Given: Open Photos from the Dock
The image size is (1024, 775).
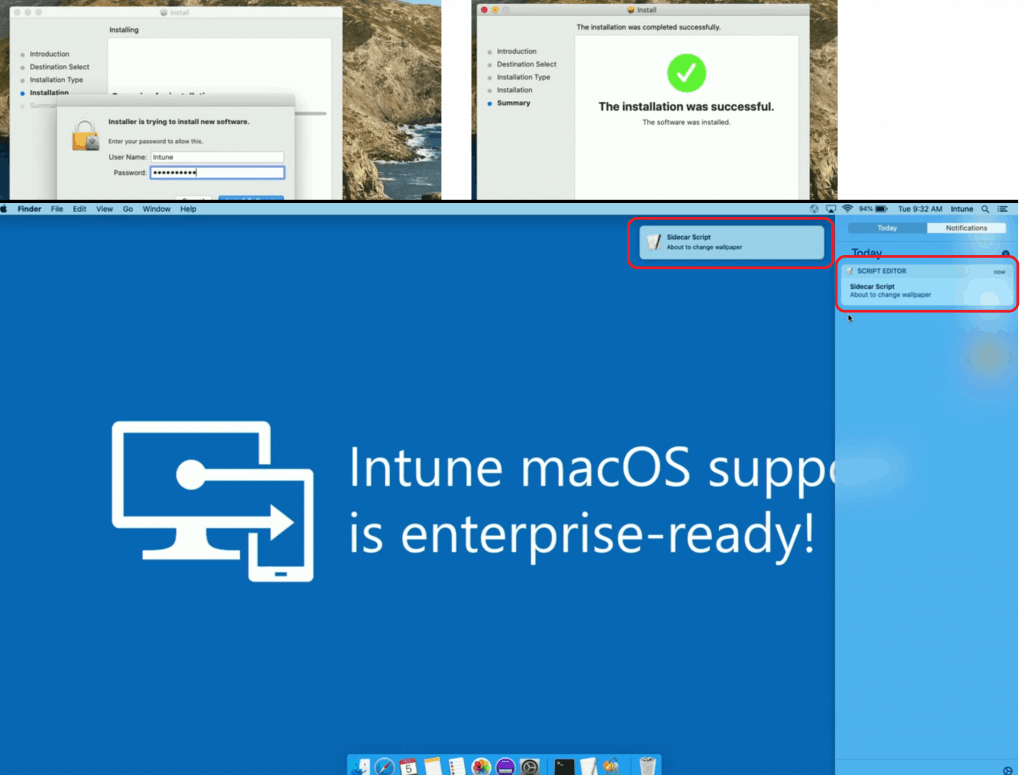Looking at the screenshot, I should pyautogui.click(x=481, y=767).
